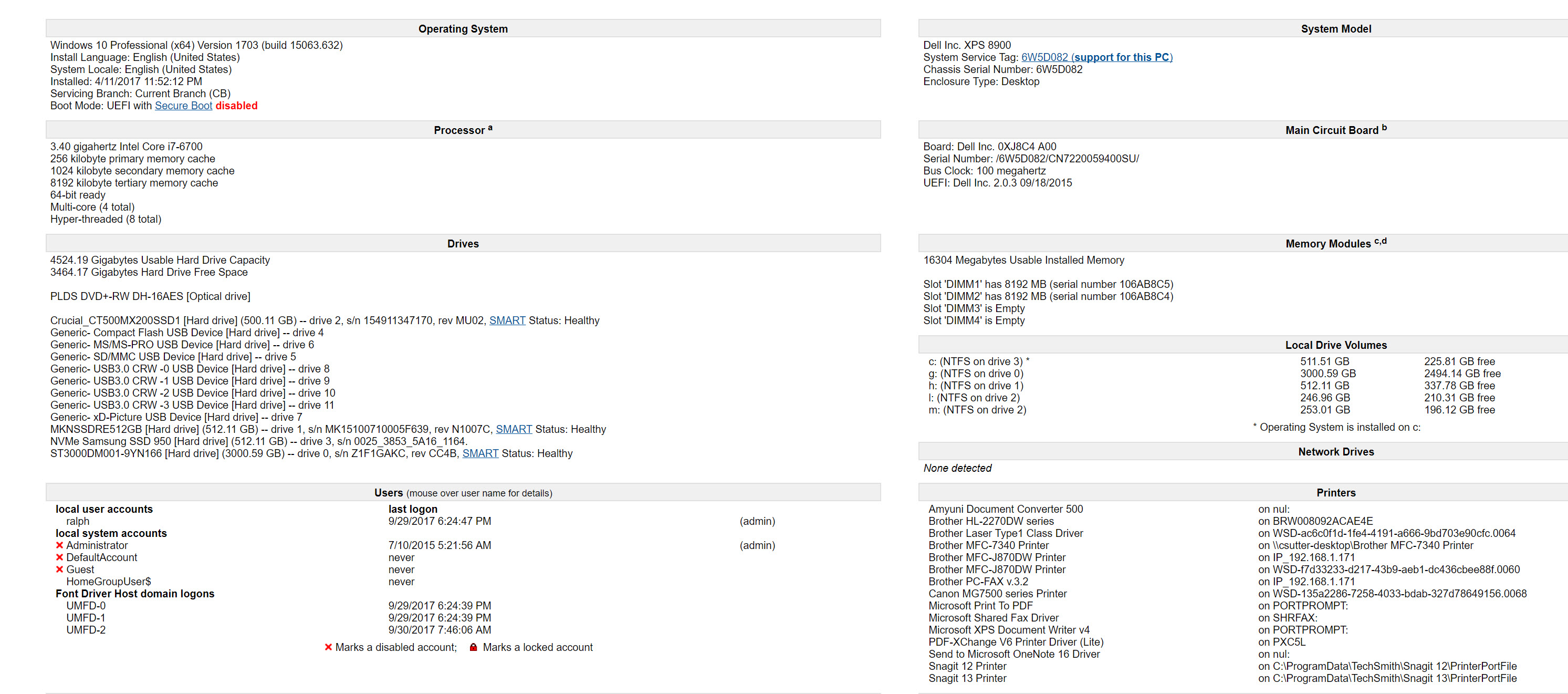
Task: Click 'NVMe Samsung SSD 950' drive line
Action: tap(259, 441)
